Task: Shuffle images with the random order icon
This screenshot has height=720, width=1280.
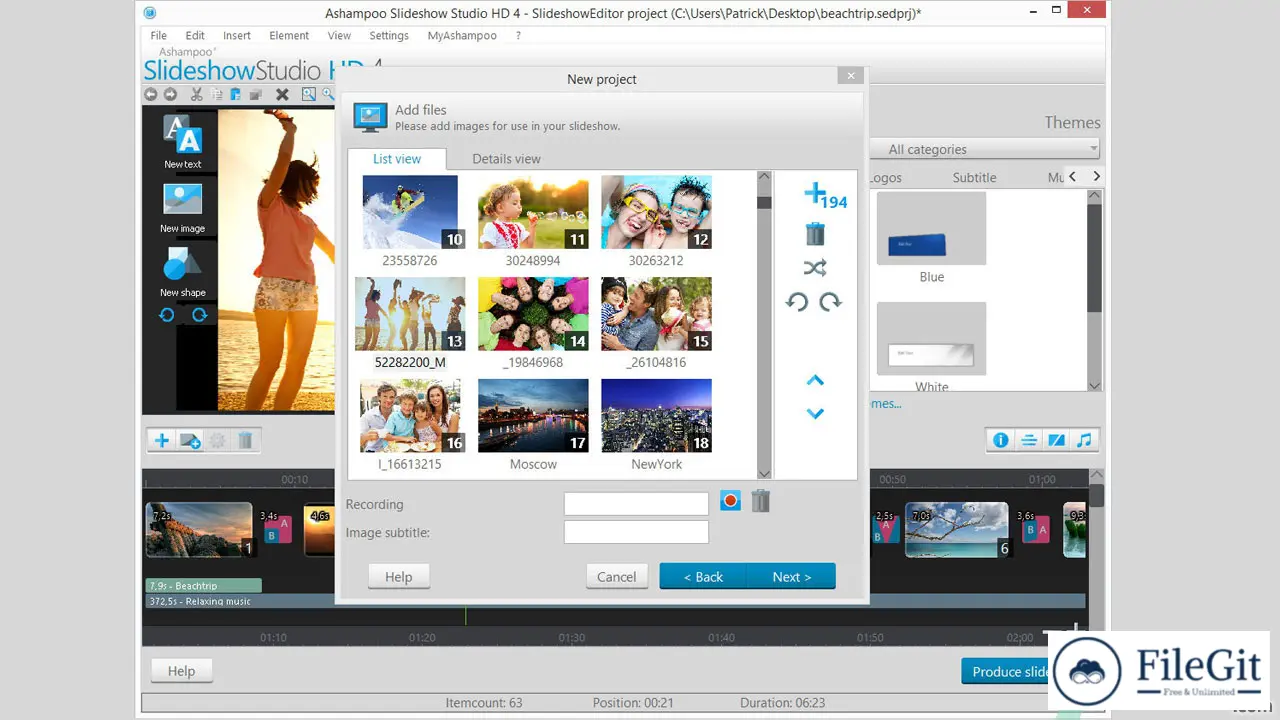Action: point(815,268)
